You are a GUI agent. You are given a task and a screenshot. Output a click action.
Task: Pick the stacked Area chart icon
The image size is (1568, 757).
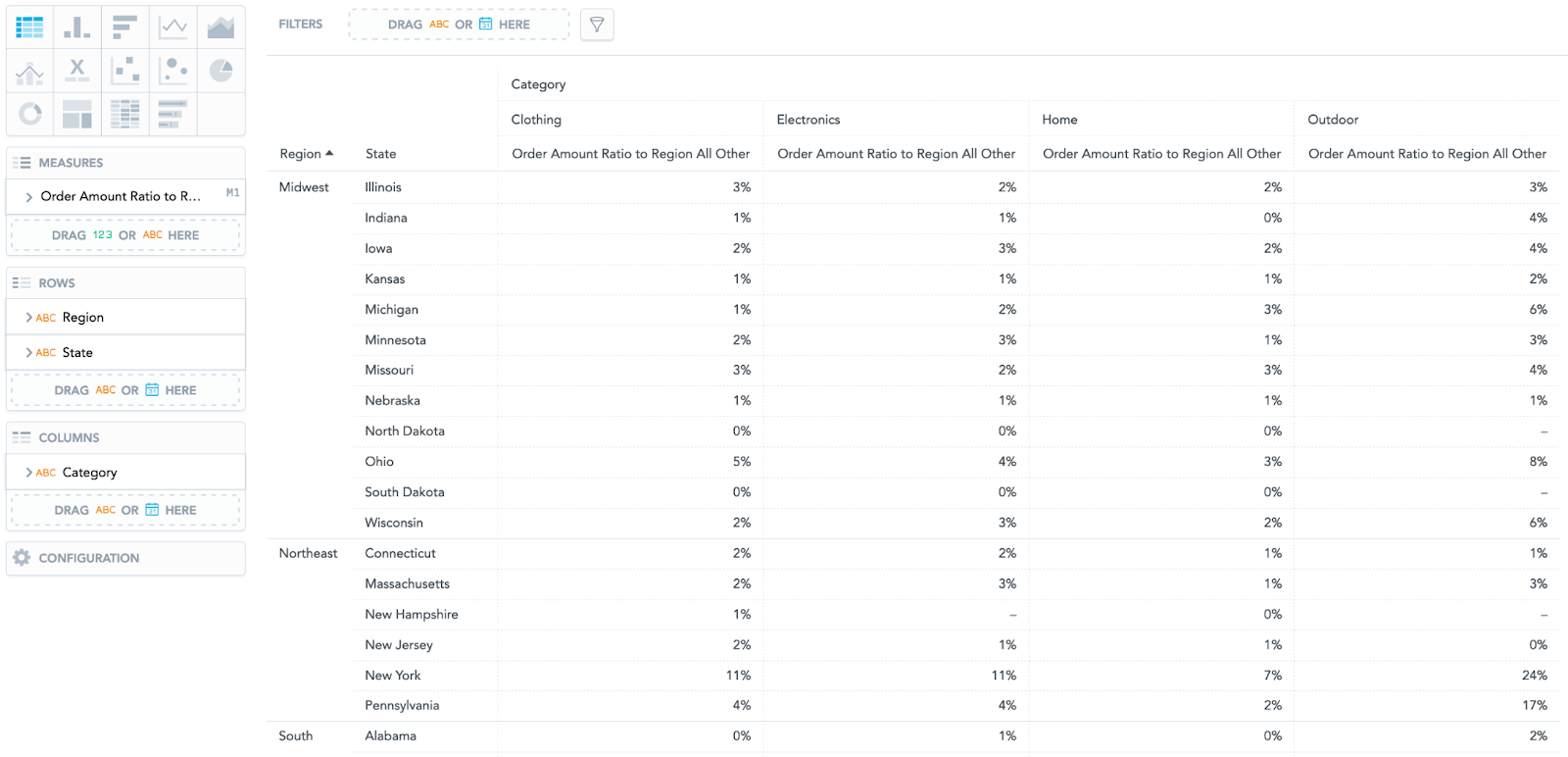click(220, 27)
